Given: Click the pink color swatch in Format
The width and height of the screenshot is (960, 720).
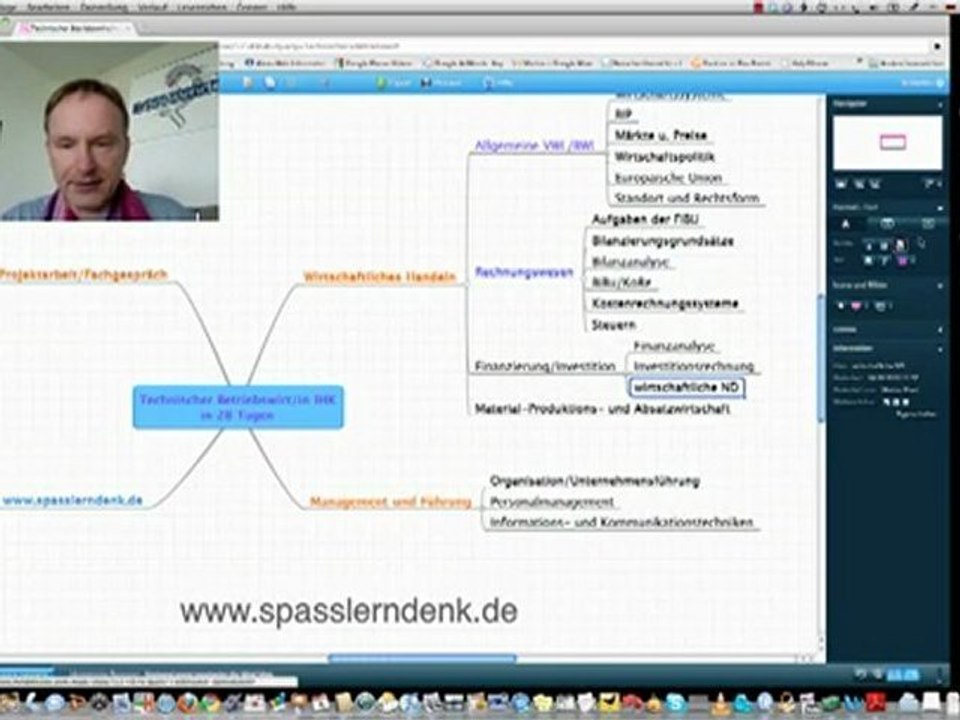Looking at the screenshot, I should click(x=902, y=261).
